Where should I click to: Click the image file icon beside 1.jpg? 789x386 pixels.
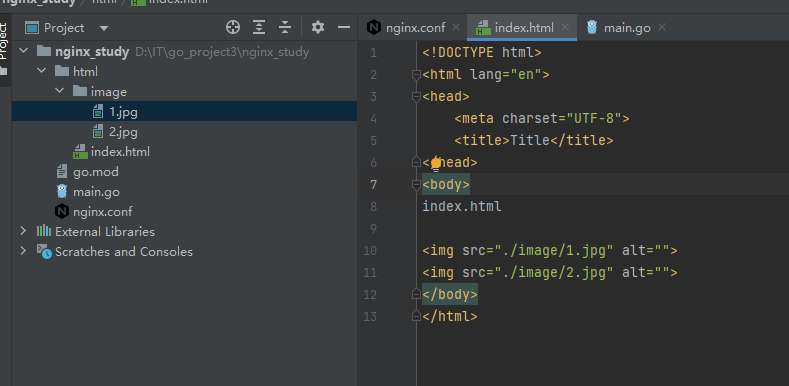pos(98,112)
